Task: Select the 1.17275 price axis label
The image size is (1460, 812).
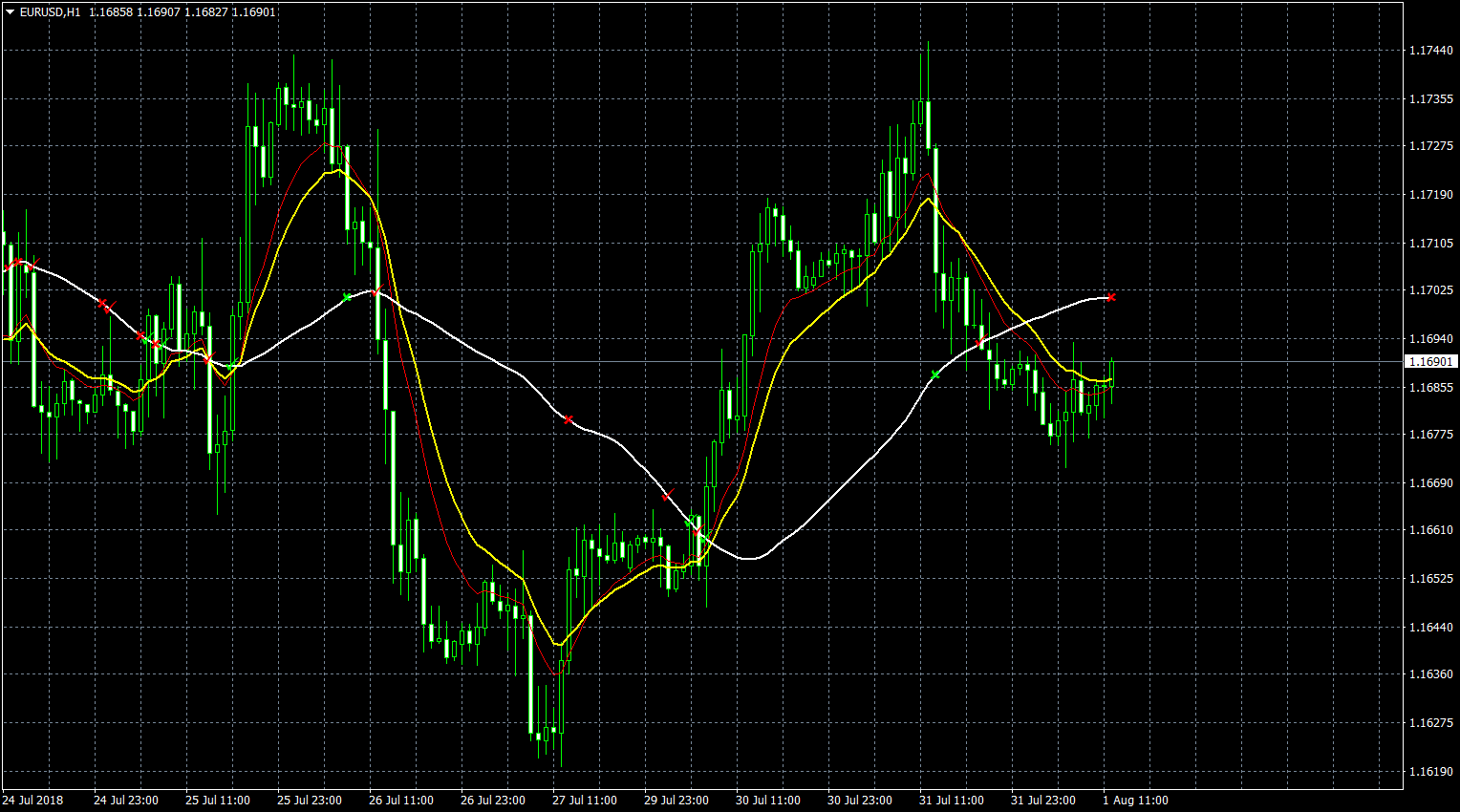Action: point(1431,146)
